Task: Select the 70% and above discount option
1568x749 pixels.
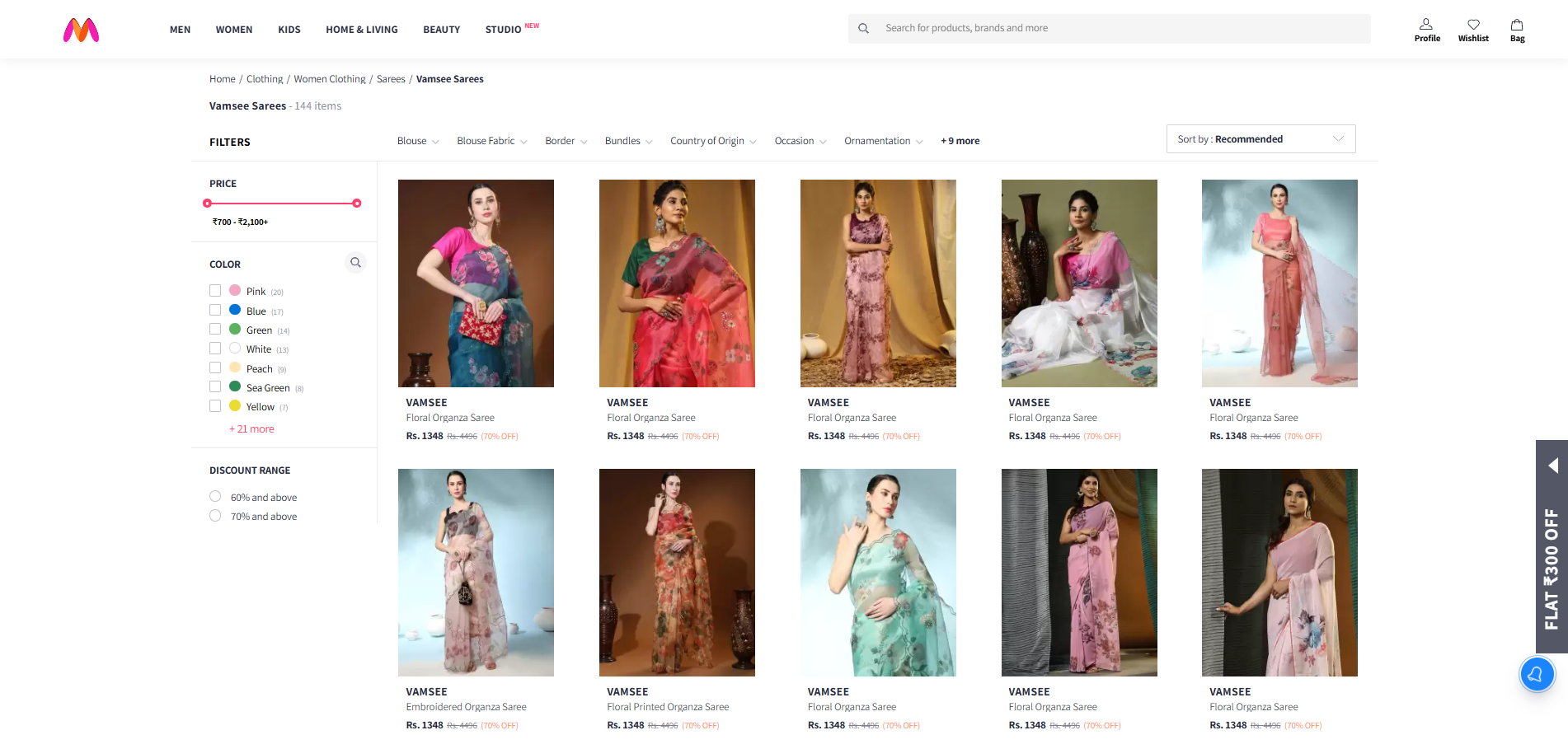Action: click(215, 516)
